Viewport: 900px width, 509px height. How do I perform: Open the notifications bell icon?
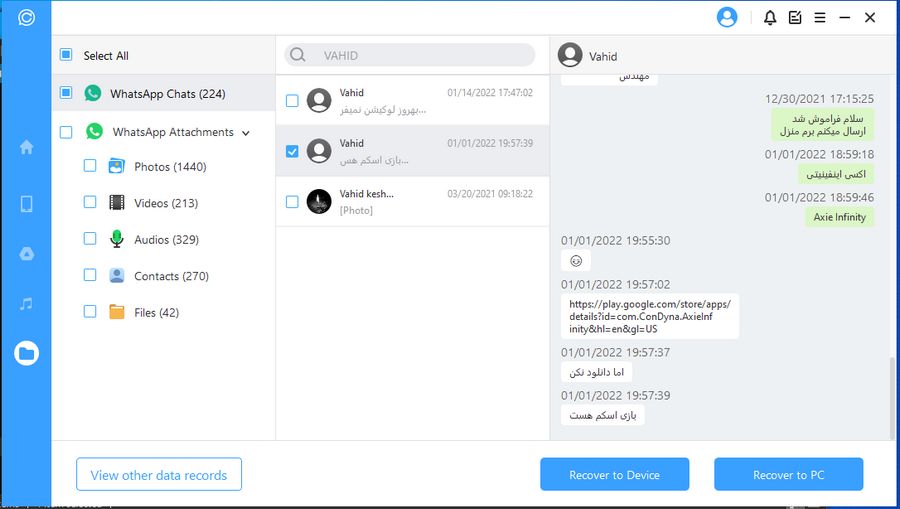click(x=770, y=17)
